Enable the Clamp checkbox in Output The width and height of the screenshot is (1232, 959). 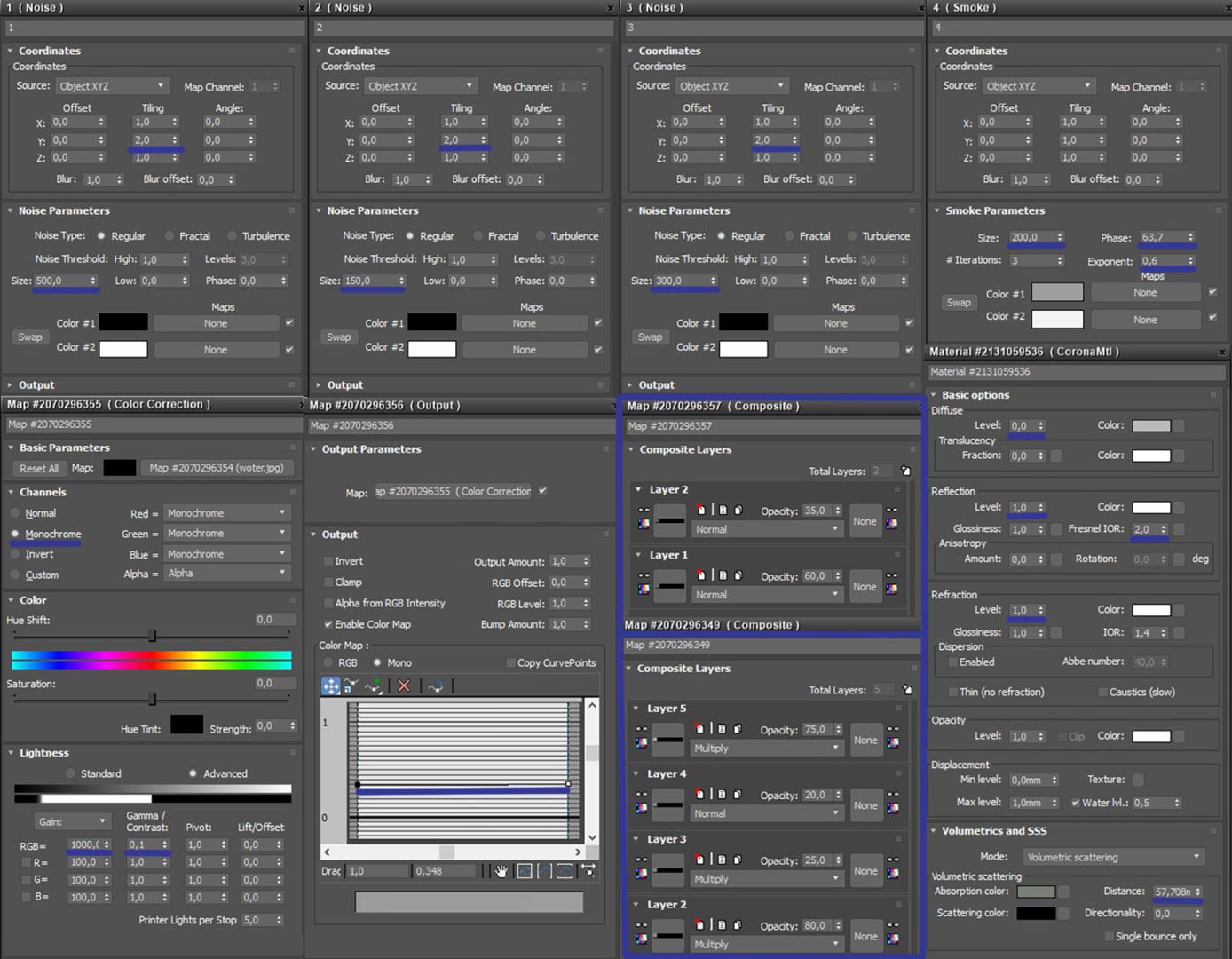click(x=343, y=583)
